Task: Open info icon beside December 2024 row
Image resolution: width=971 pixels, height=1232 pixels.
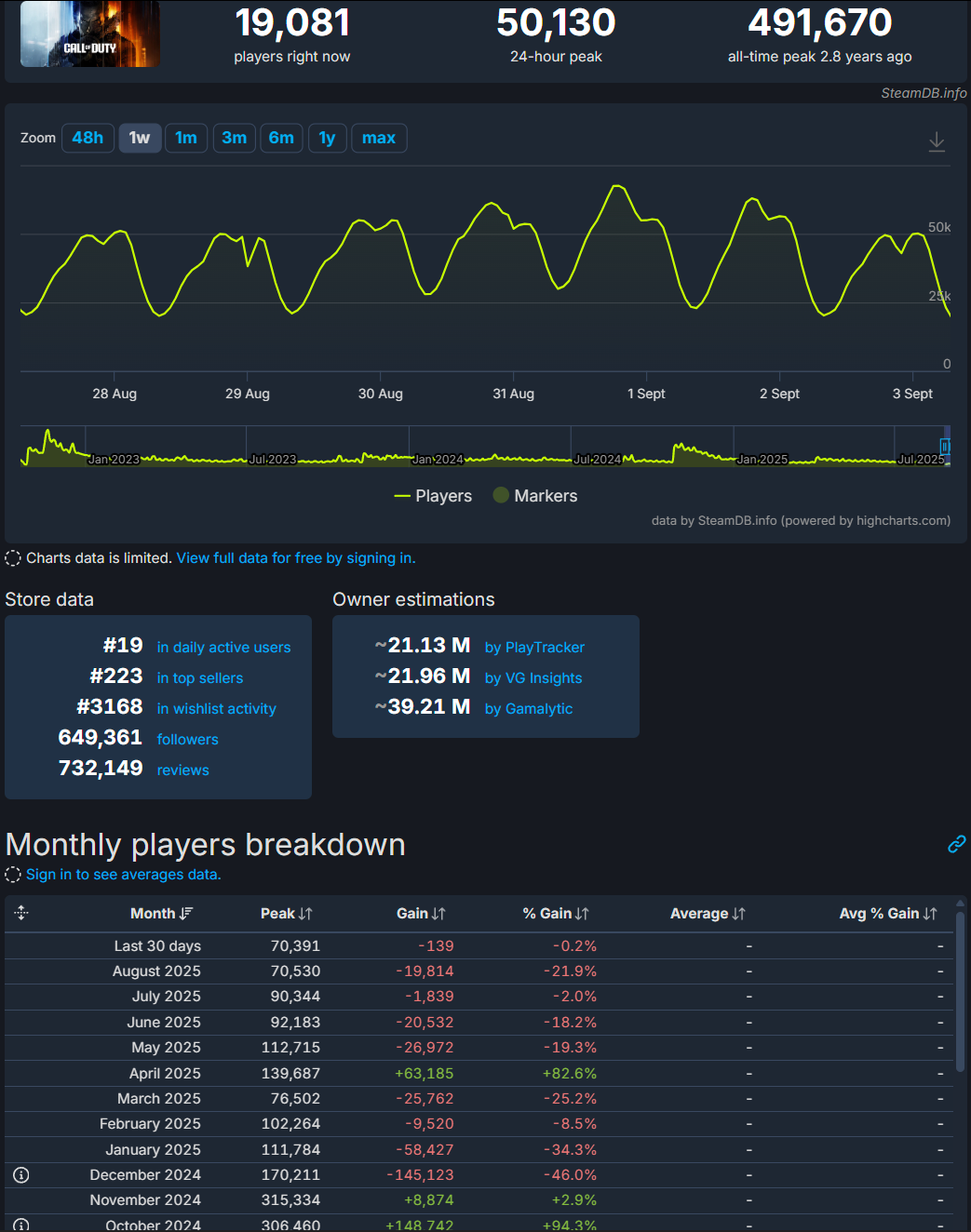Action: click(x=21, y=1175)
